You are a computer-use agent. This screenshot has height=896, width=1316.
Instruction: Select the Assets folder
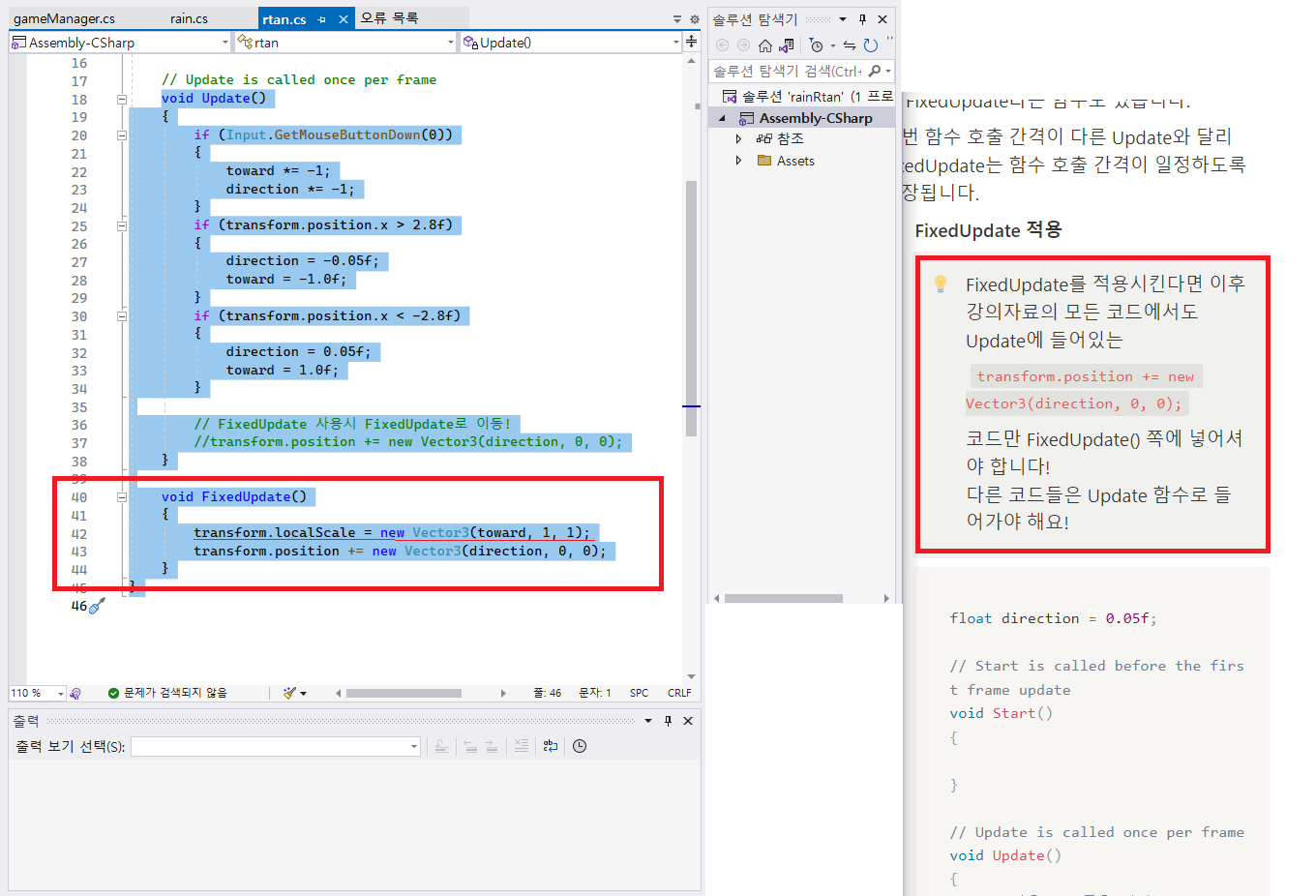click(x=785, y=161)
